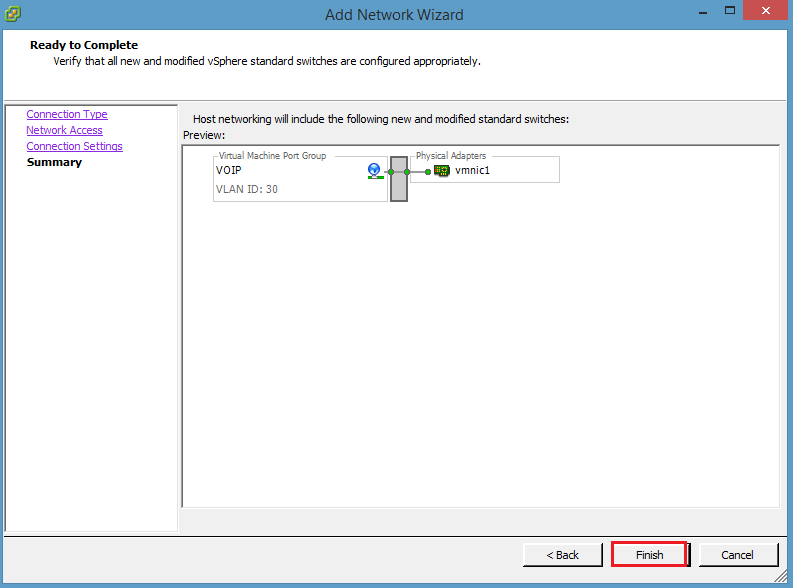The height and width of the screenshot is (588, 793).
Task: Click the Ready to Complete heading
Action: [84, 45]
